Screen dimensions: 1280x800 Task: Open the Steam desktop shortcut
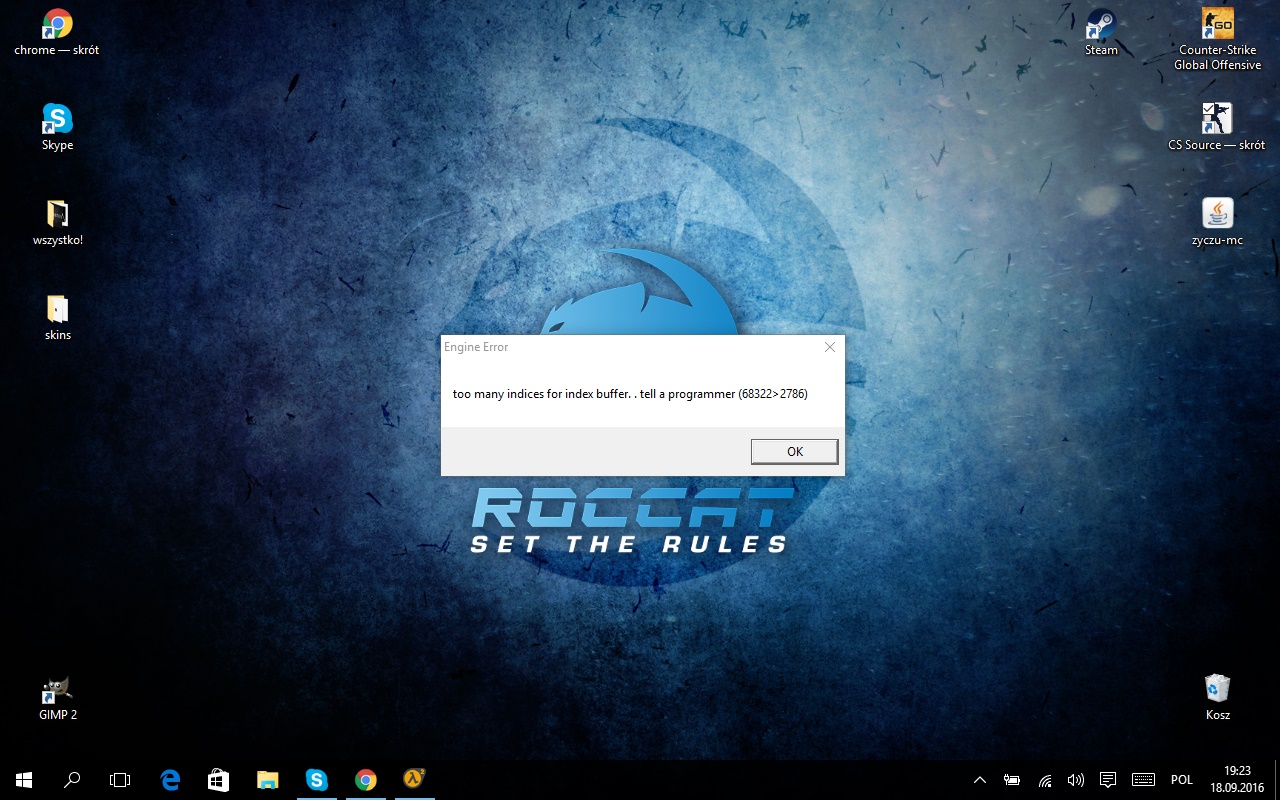1101,25
